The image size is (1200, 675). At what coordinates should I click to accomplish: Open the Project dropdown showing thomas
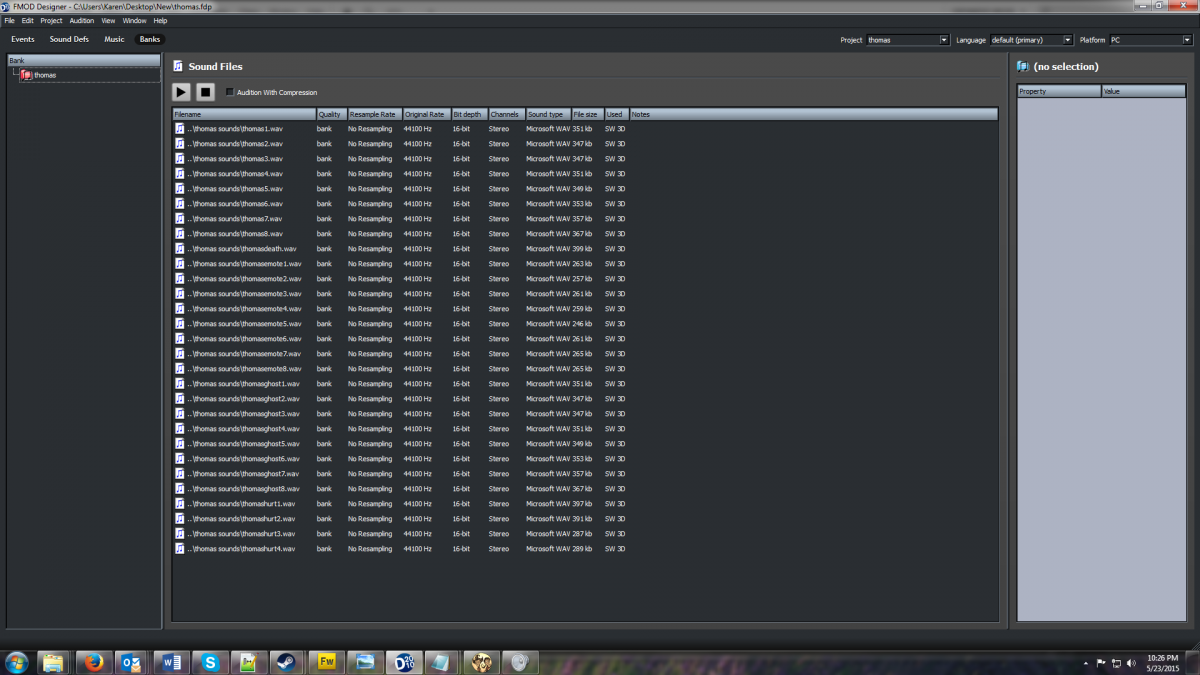pyautogui.click(x=907, y=40)
